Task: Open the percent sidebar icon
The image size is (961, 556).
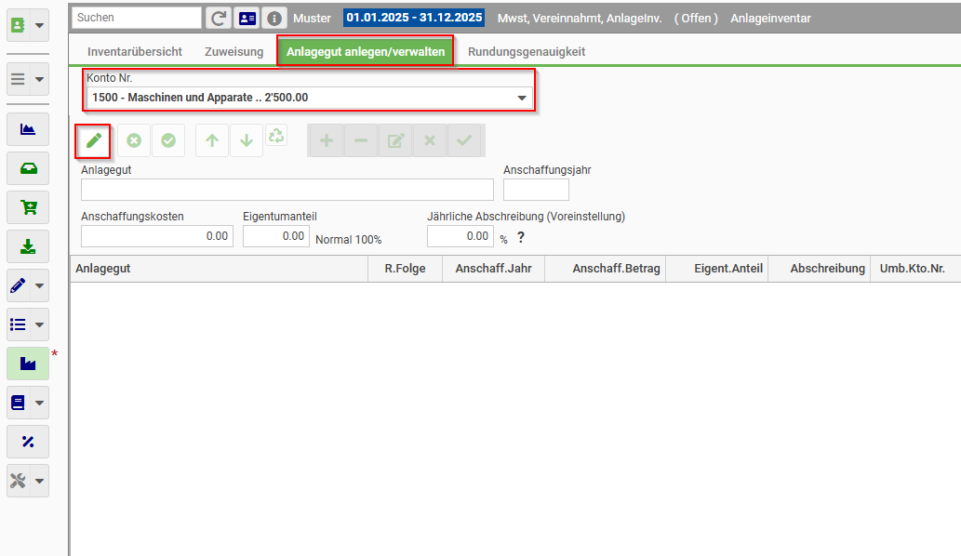Action: tap(28, 441)
